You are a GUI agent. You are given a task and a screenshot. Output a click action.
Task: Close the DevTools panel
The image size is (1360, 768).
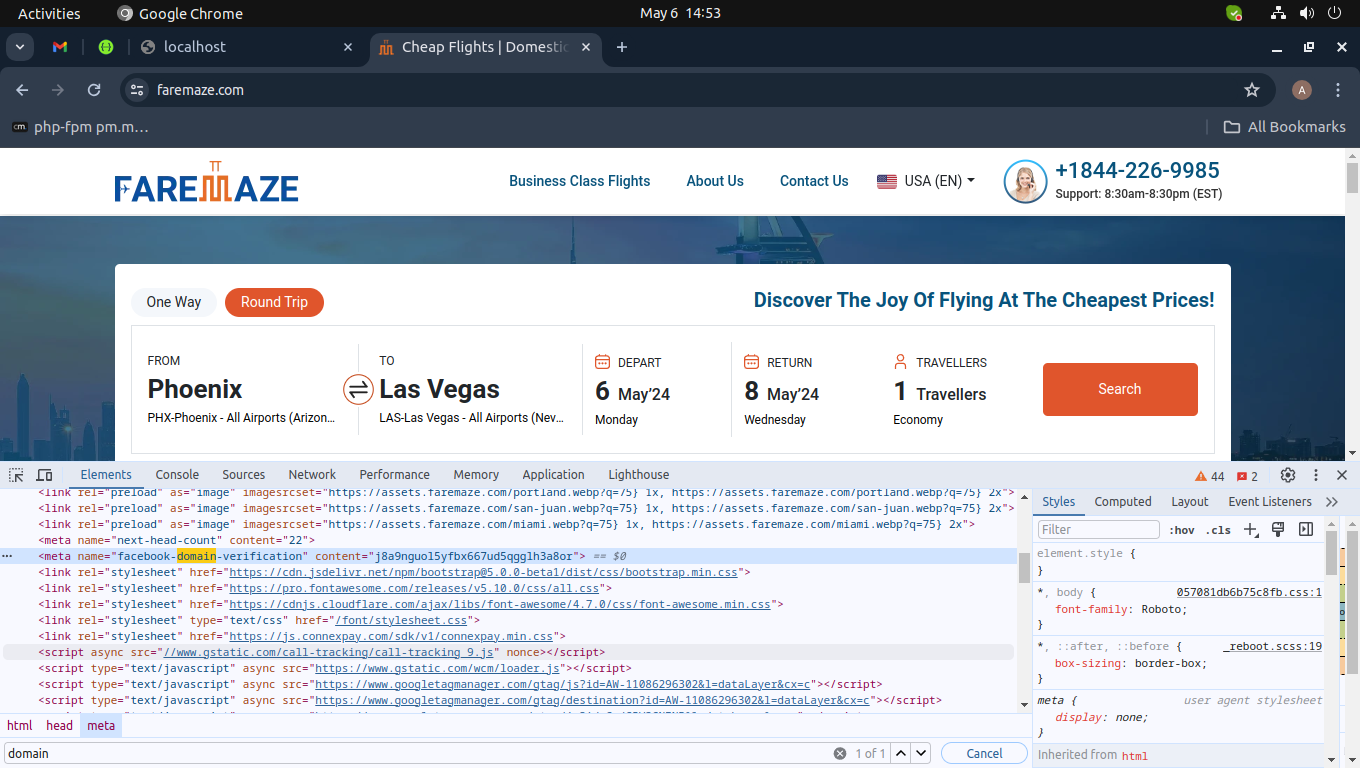pyautogui.click(x=1342, y=475)
